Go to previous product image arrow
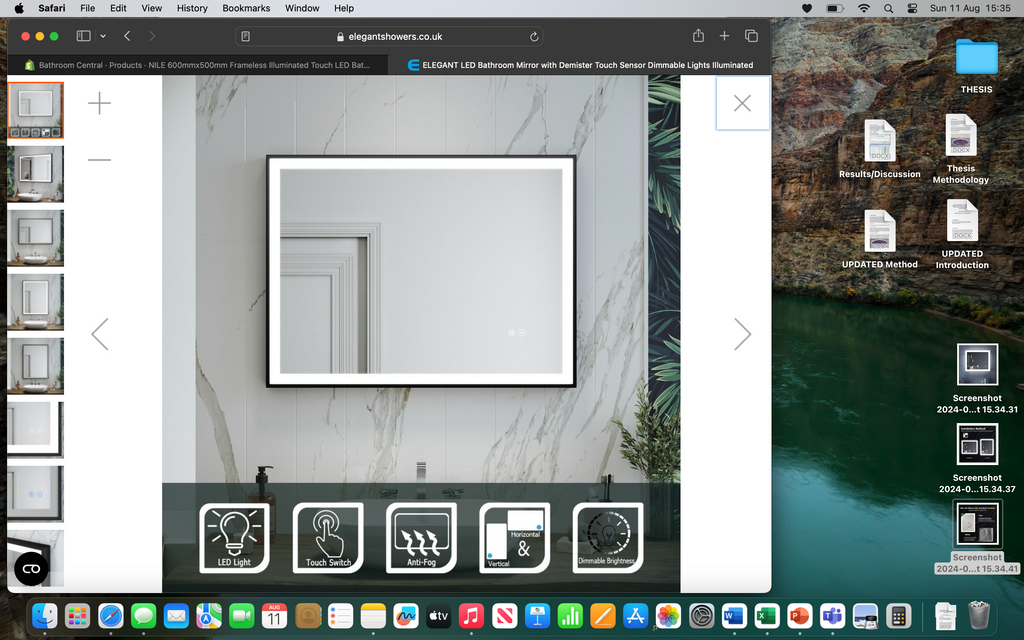 (99, 334)
